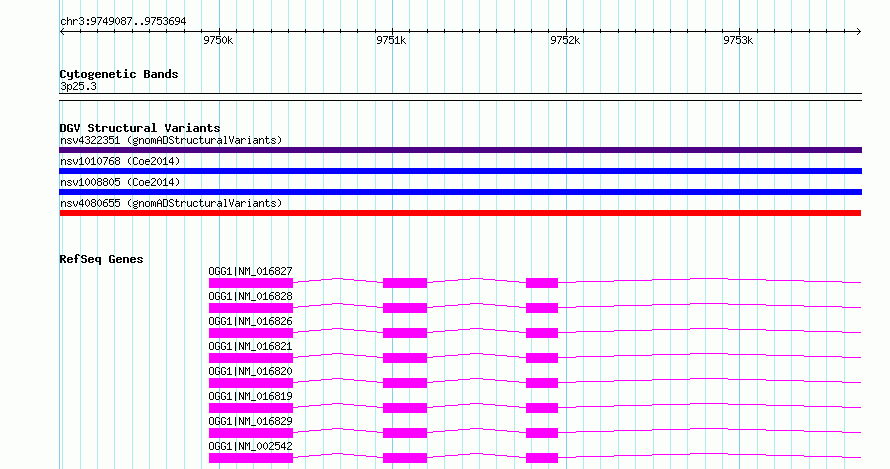The image size is (890, 469).
Task: Select NM_002542 exon block at 9751k
Action: click(405, 458)
